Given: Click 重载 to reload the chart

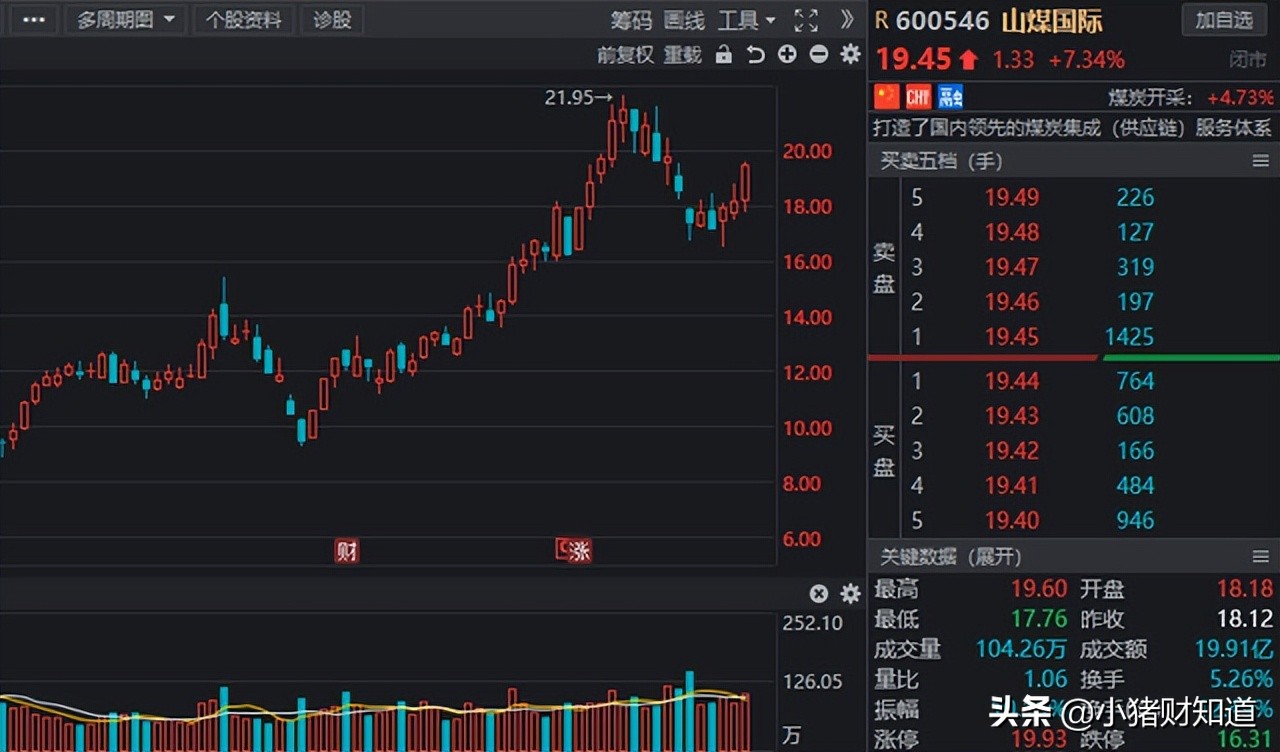Looking at the screenshot, I should point(683,55).
